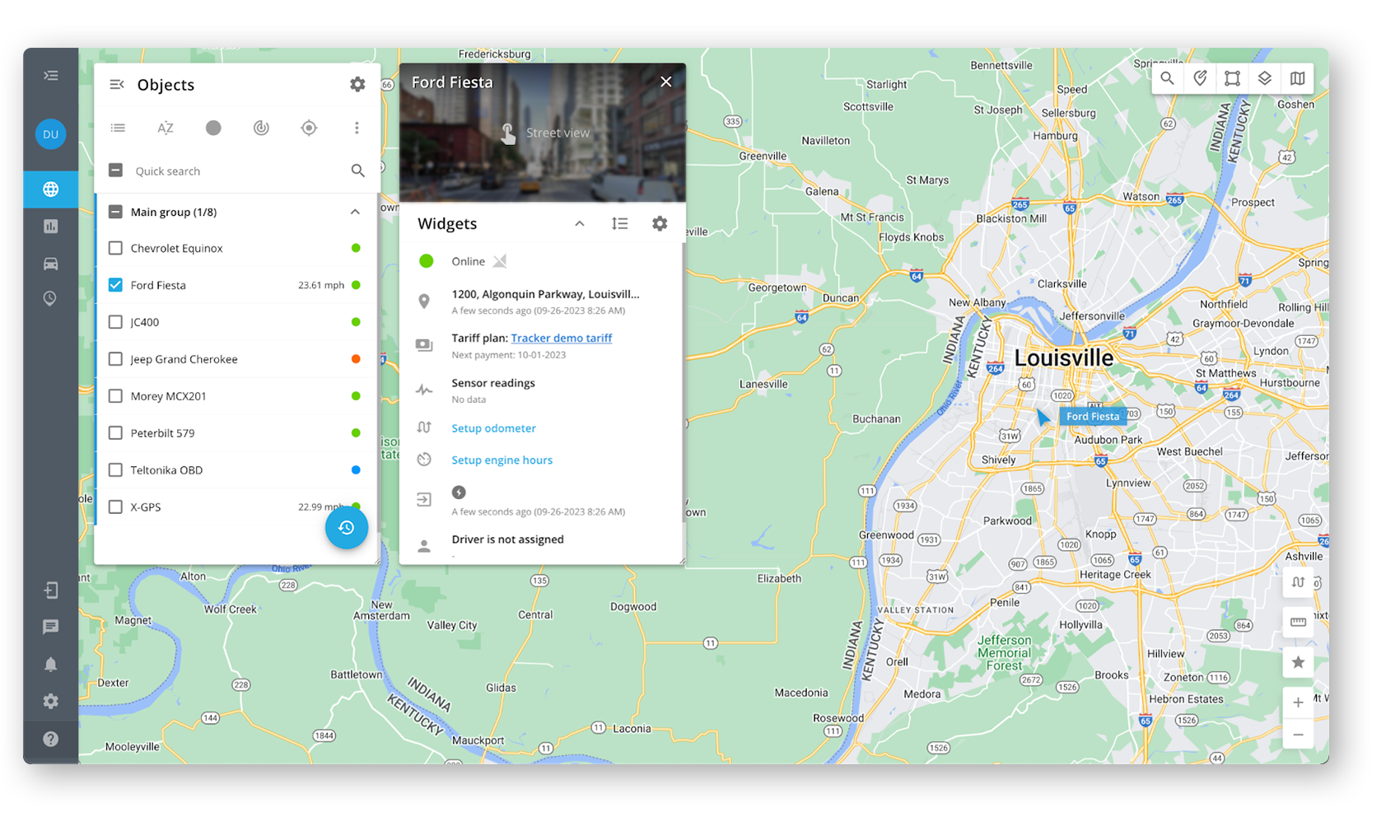Filter objects by status circle icon
The image size is (1400, 840).
point(213,128)
